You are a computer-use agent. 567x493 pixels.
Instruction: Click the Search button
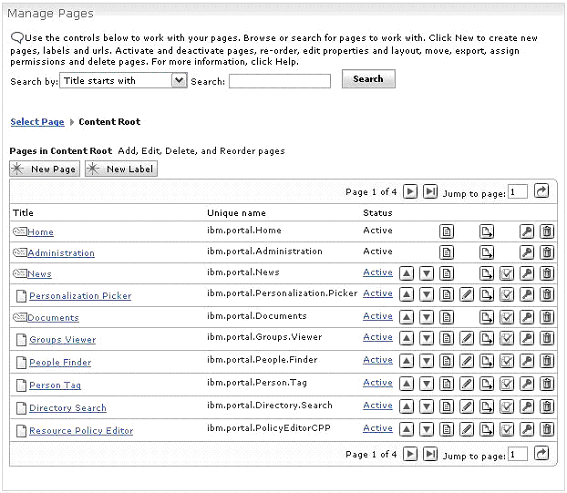pos(368,79)
